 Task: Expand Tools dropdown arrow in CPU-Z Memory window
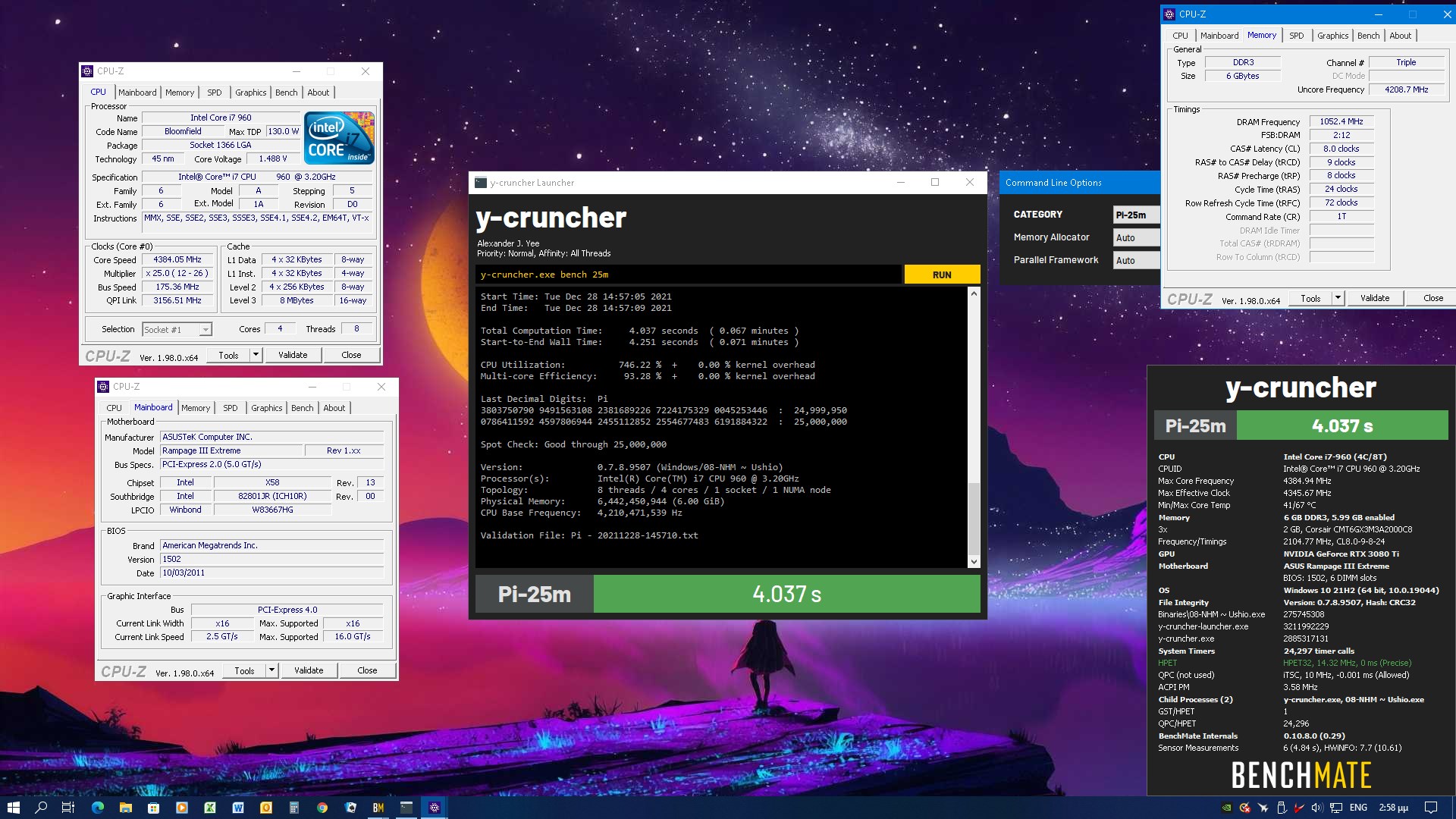(1338, 298)
